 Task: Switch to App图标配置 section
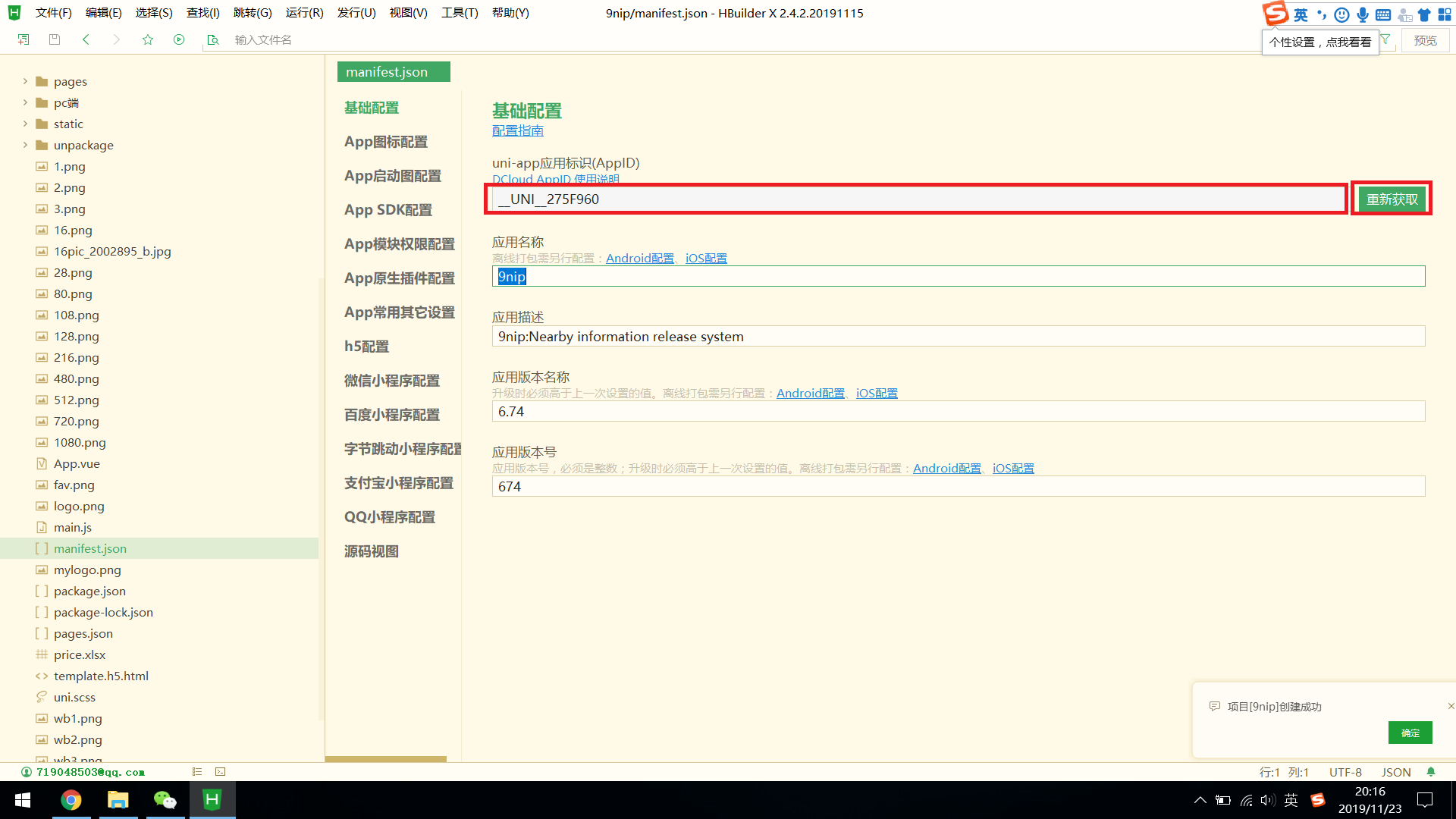(x=386, y=142)
